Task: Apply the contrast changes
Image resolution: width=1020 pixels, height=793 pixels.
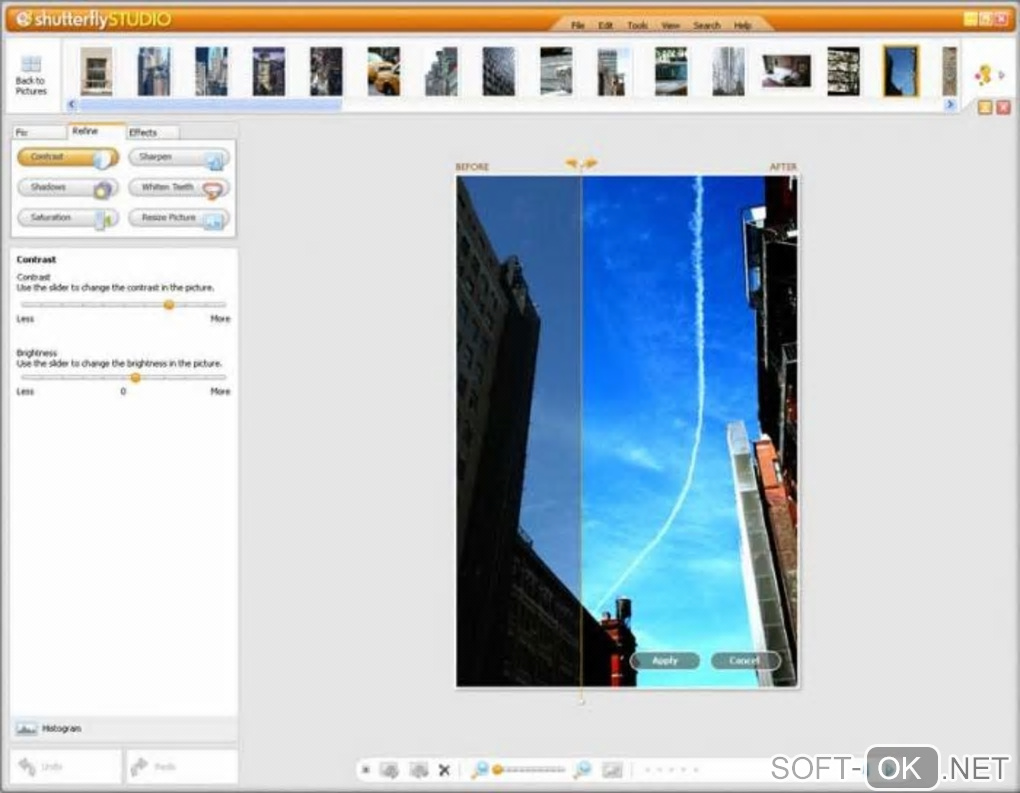Action: (x=665, y=661)
